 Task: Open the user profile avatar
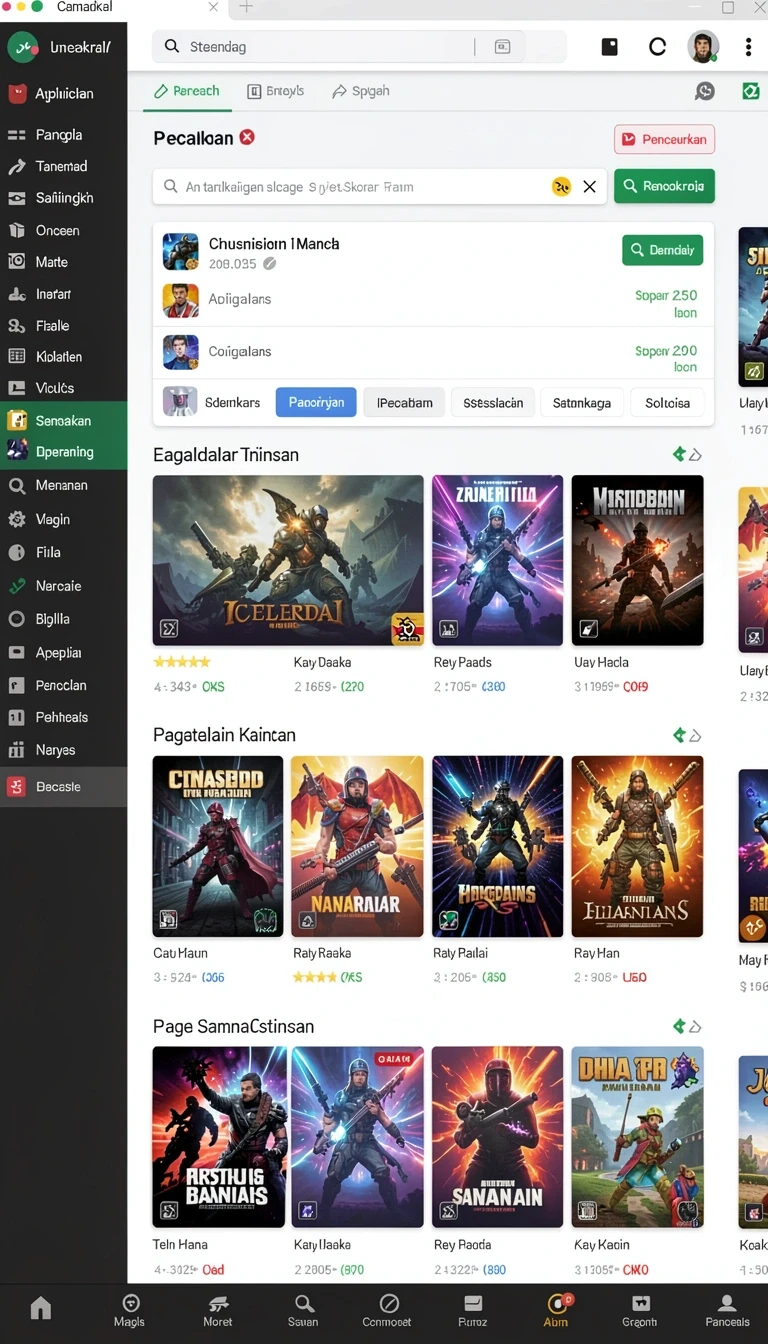pyautogui.click(x=703, y=46)
